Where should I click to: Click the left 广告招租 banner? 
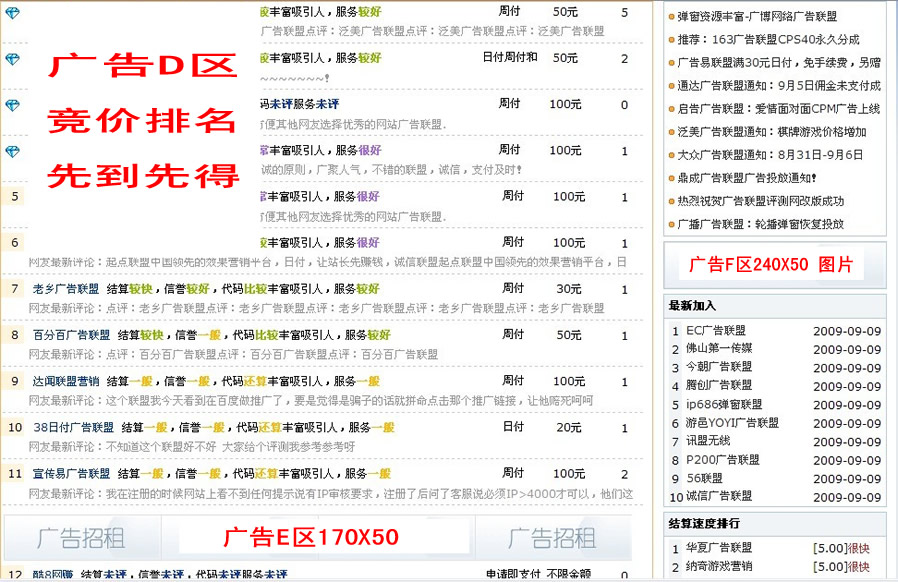[x=81, y=538]
